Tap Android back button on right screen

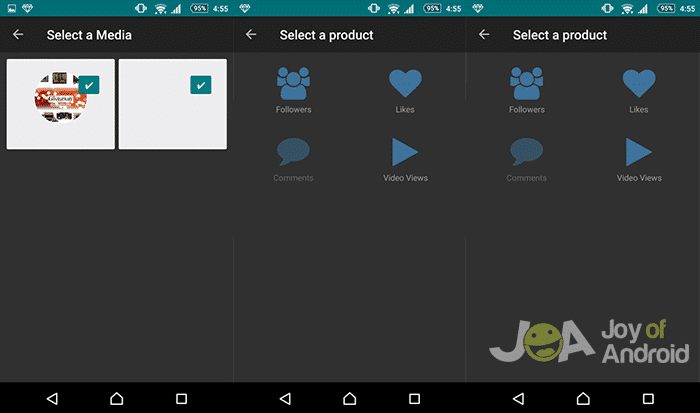coord(518,398)
